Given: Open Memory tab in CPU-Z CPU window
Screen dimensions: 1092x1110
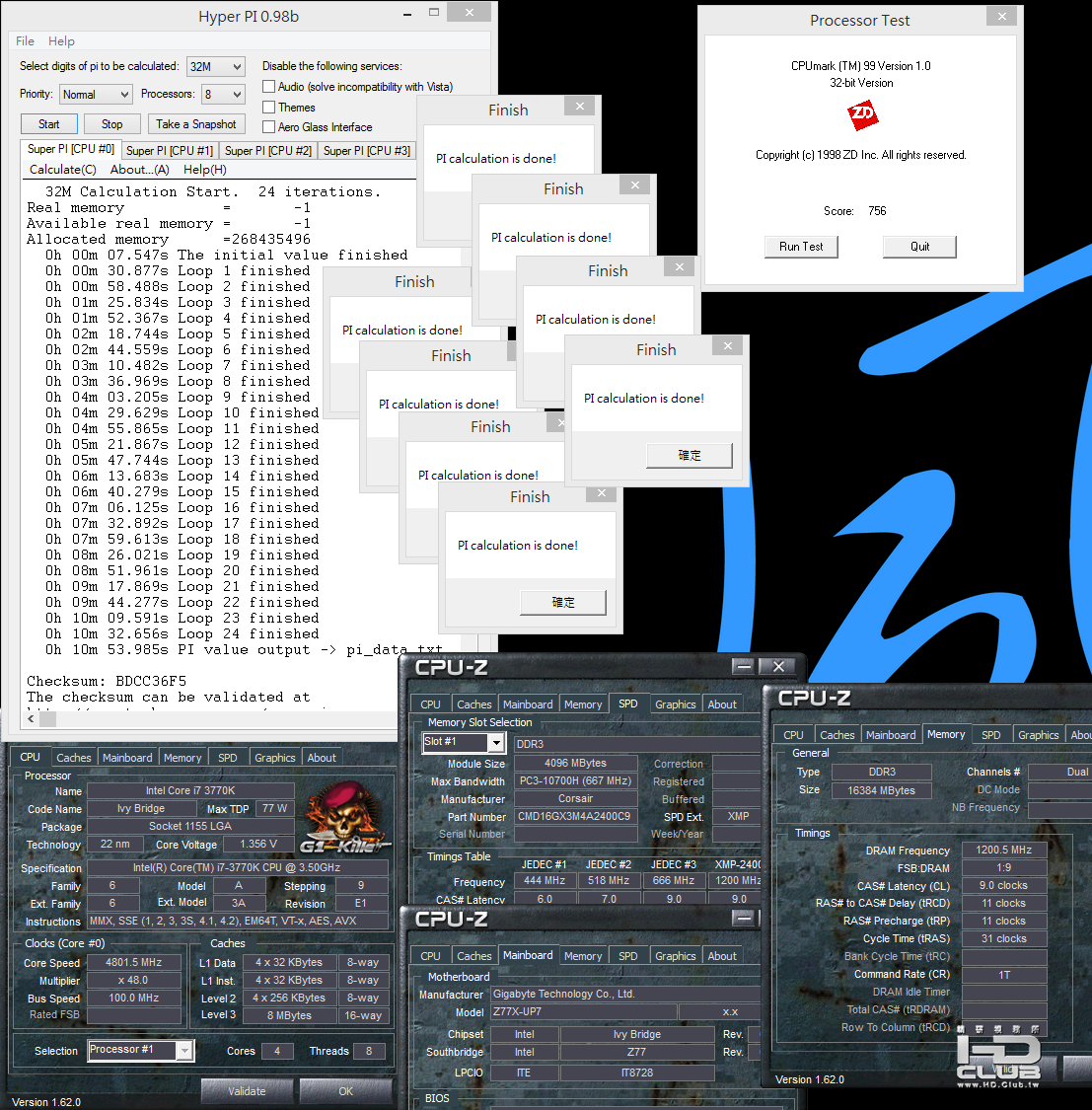Looking at the screenshot, I should pos(182,758).
